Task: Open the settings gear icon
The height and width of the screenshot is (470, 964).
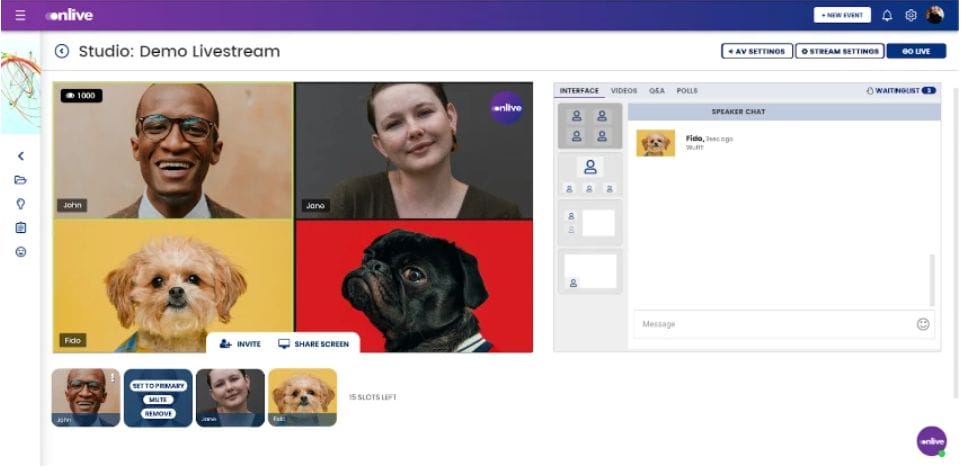Action: 910,15
